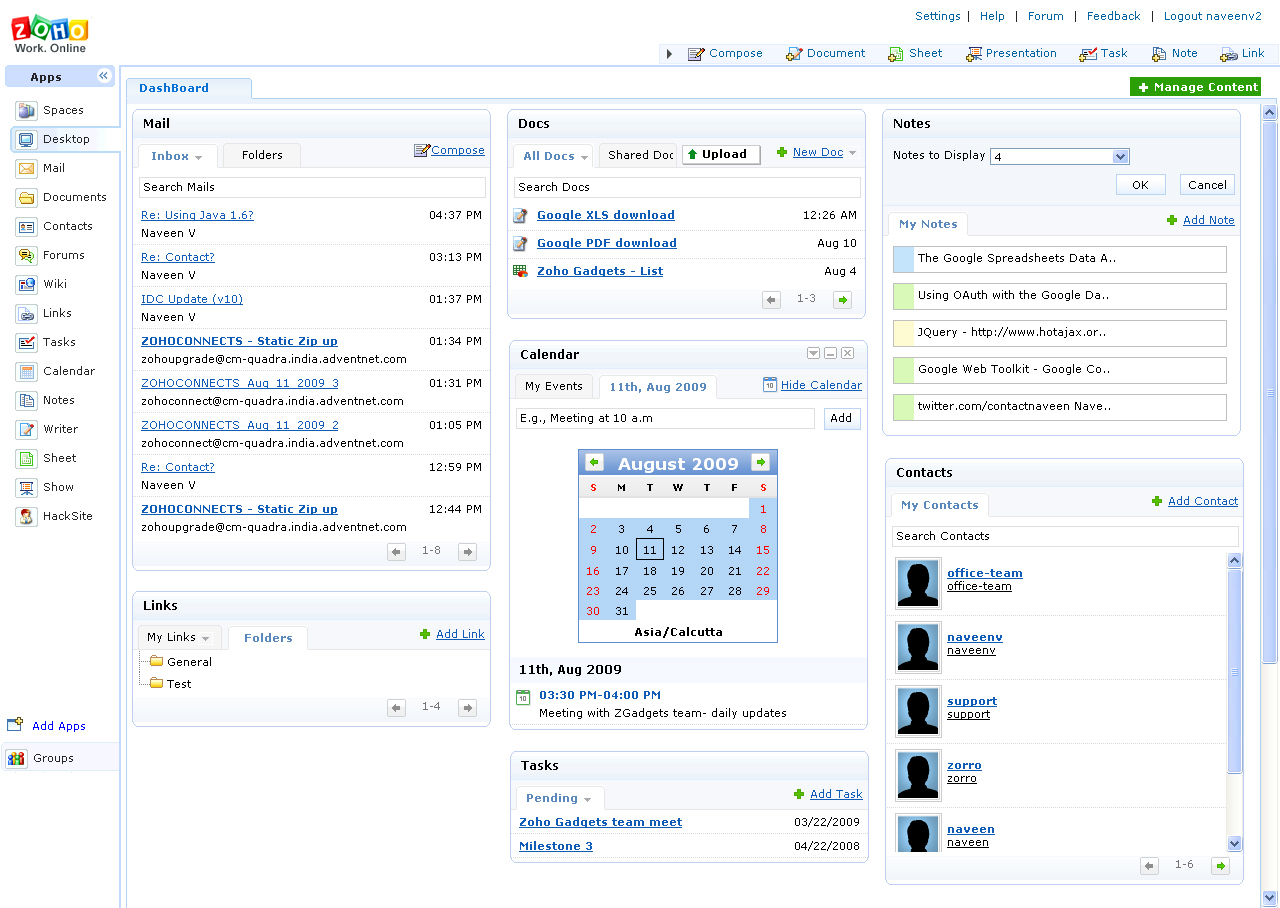Screen dimensions: 1280x908
Task: Switch to My Events tab
Action: 553,386
